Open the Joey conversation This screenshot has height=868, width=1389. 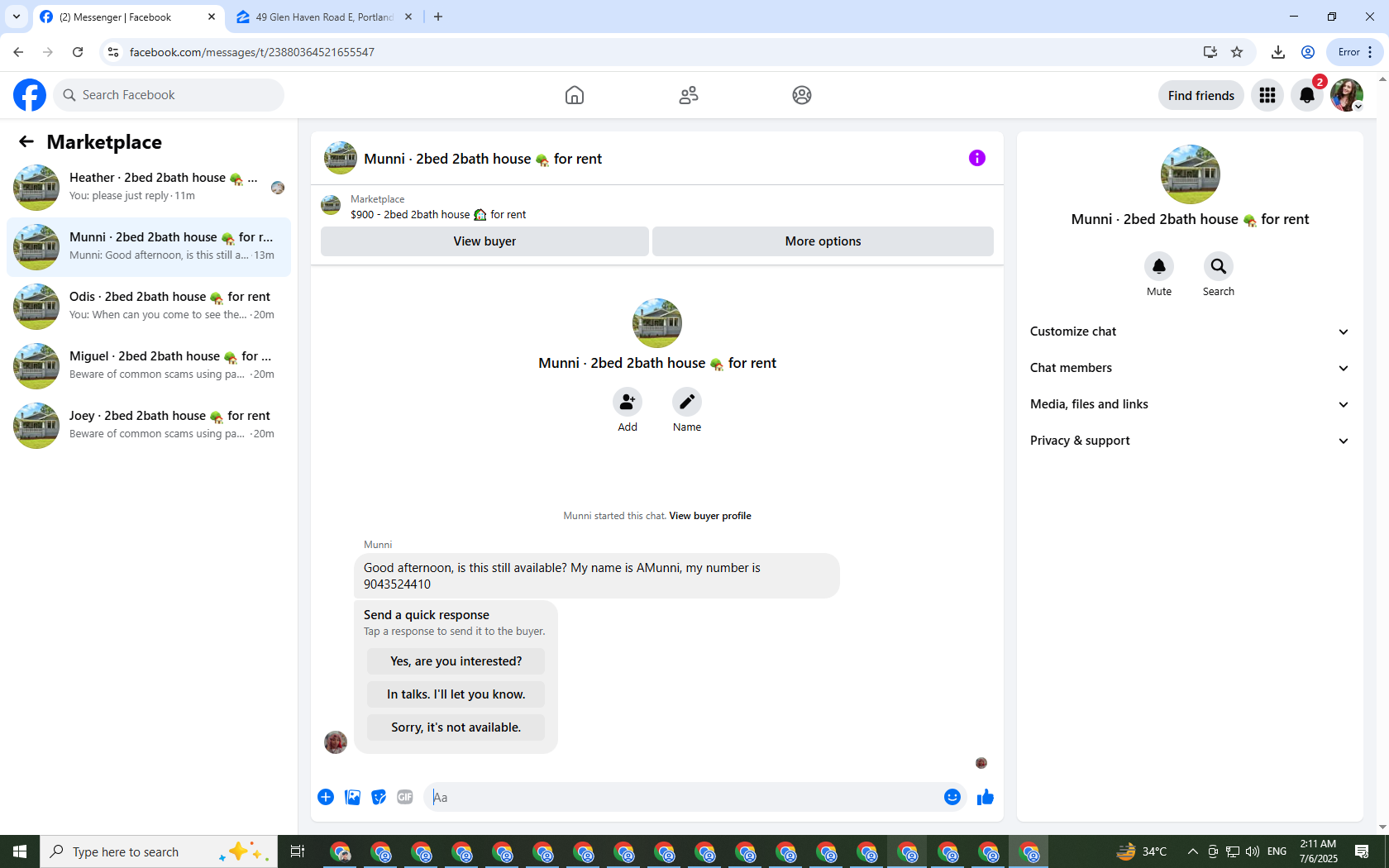149,426
